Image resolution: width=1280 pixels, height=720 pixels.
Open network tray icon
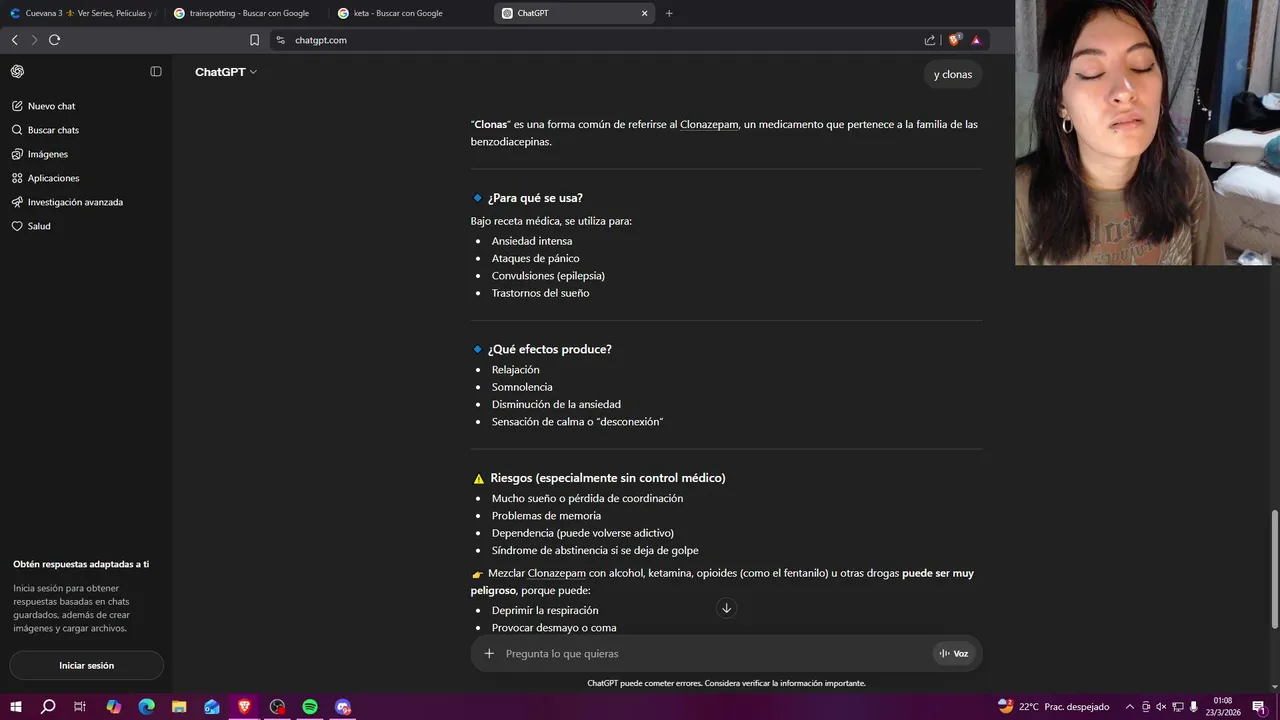coord(1178,707)
